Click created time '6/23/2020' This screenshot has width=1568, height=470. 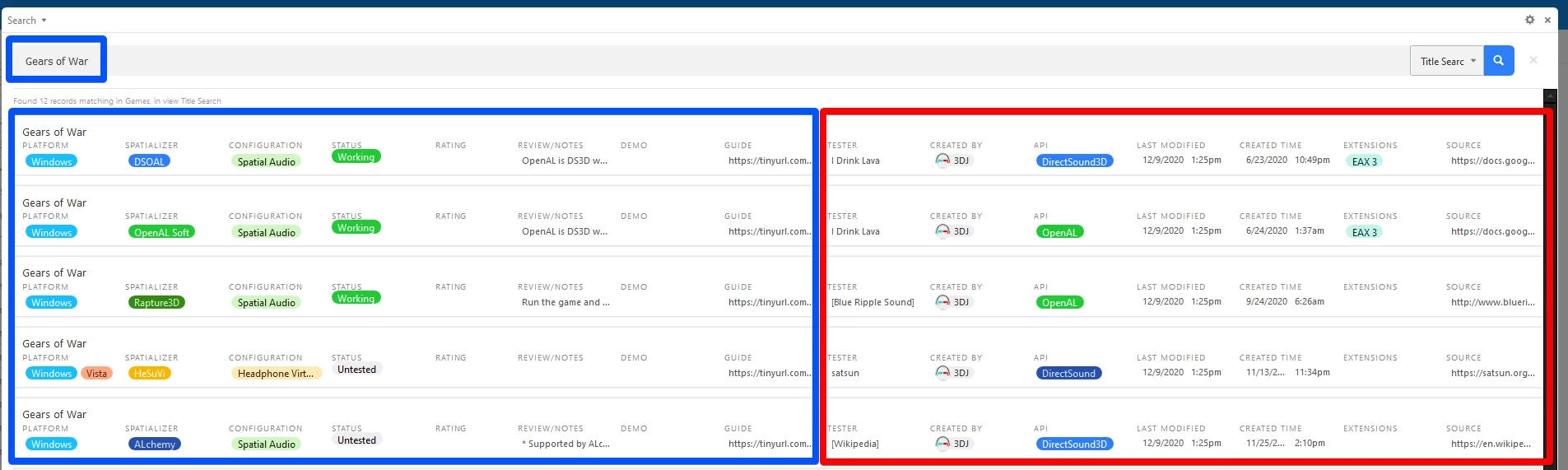(x=1266, y=160)
